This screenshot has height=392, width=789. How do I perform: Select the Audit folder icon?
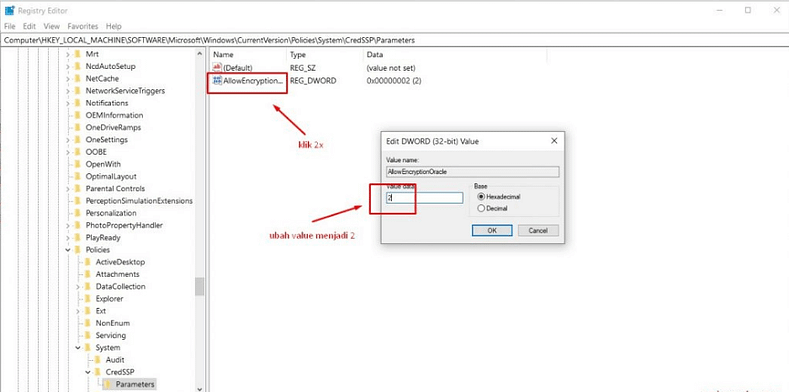98,360
